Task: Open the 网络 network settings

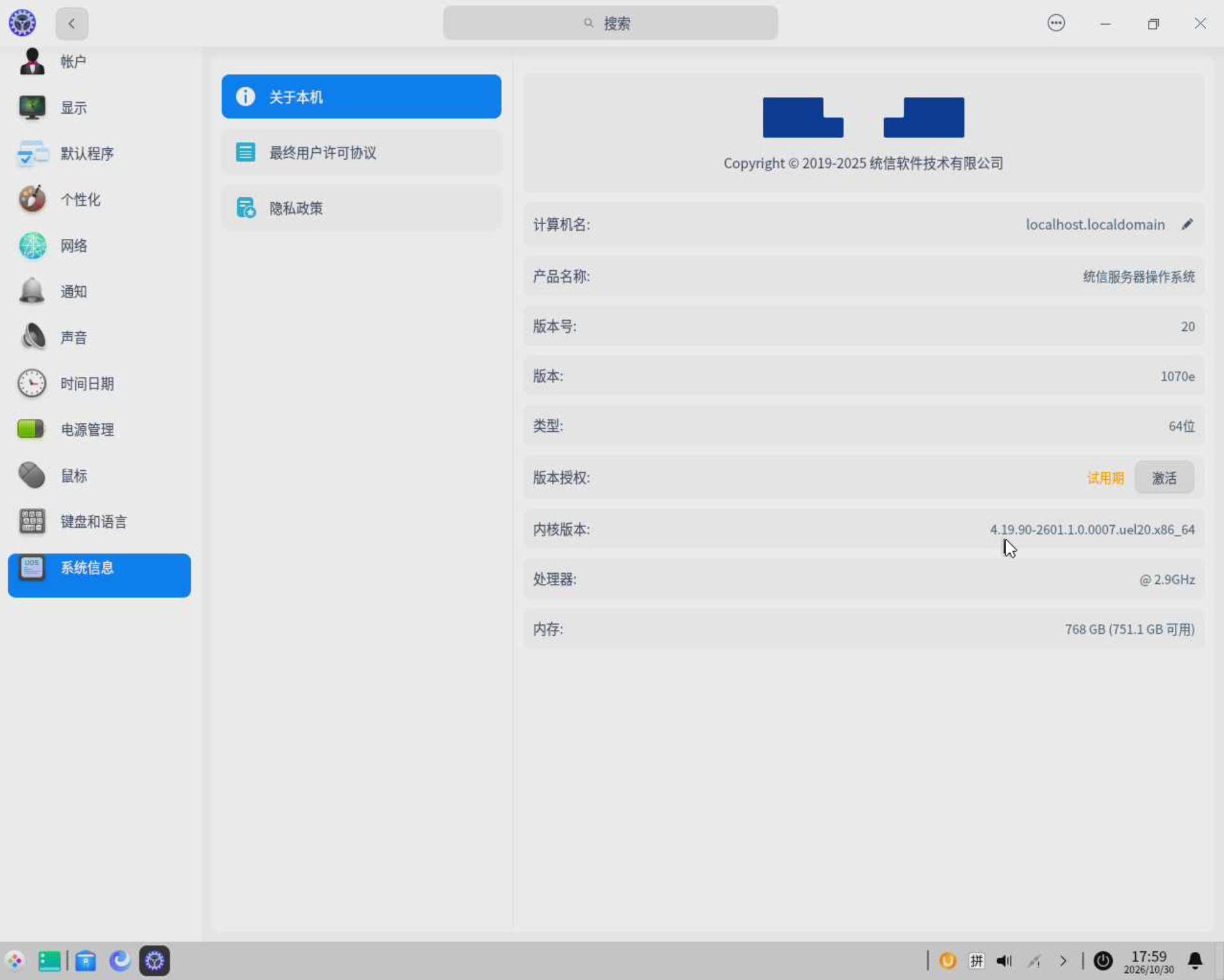Action: [x=99, y=245]
